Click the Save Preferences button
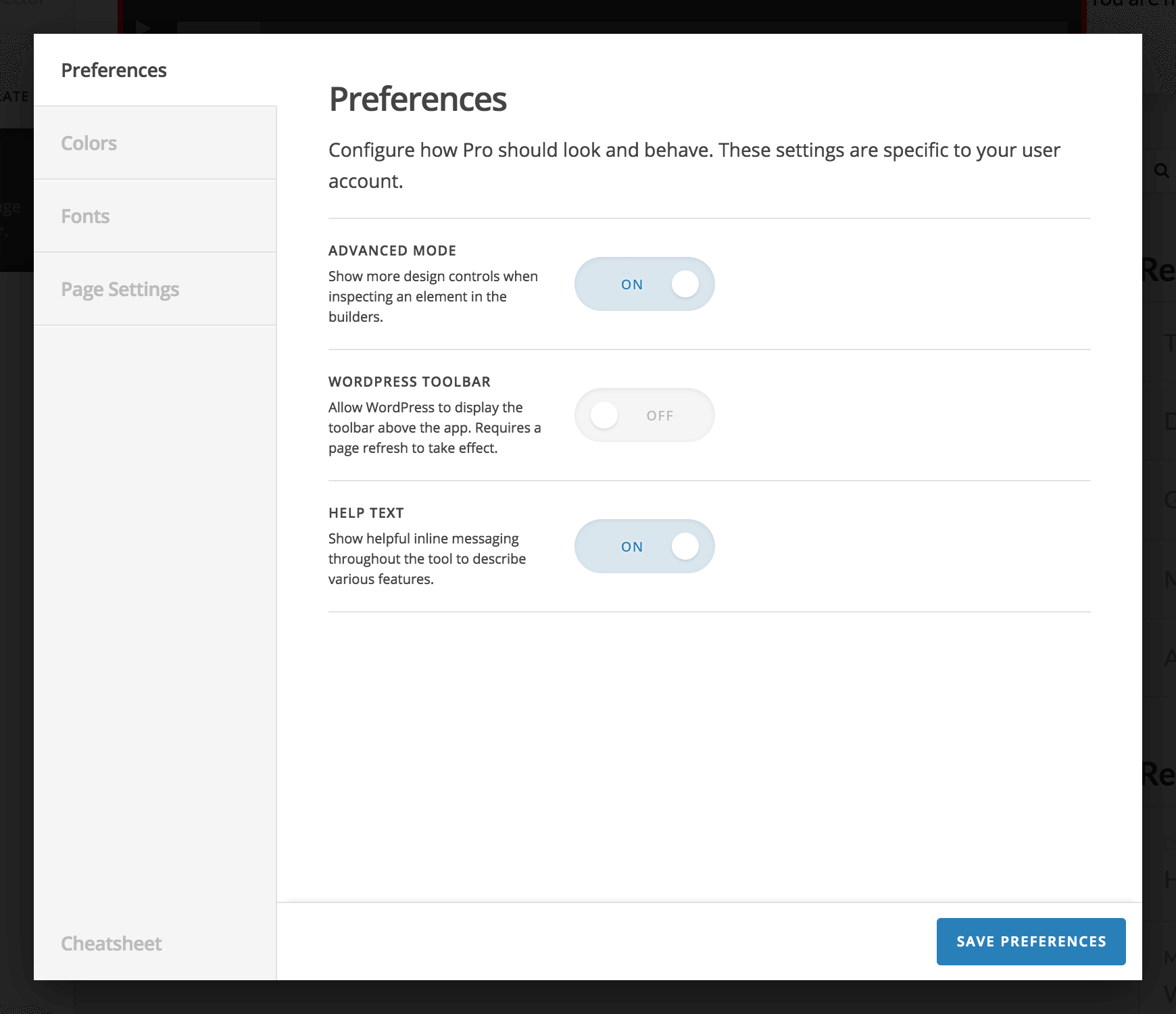The width and height of the screenshot is (1176, 1014). [1031, 941]
